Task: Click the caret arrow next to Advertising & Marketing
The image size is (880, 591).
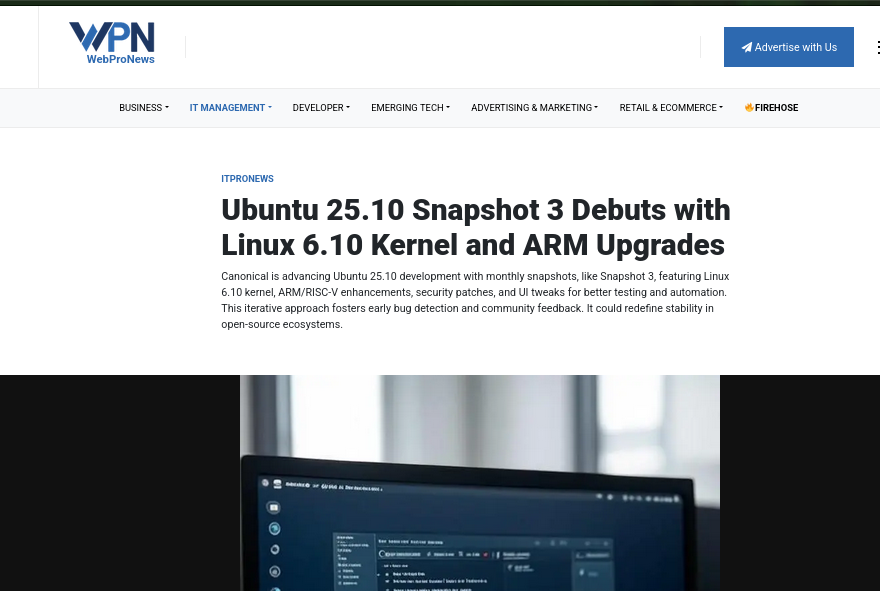Action: point(596,108)
